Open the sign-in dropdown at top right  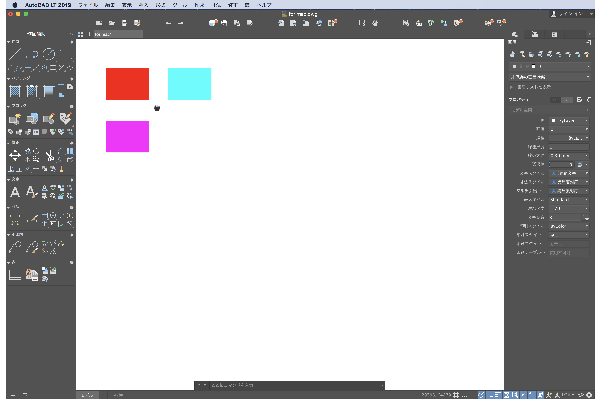[x=572, y=14]
